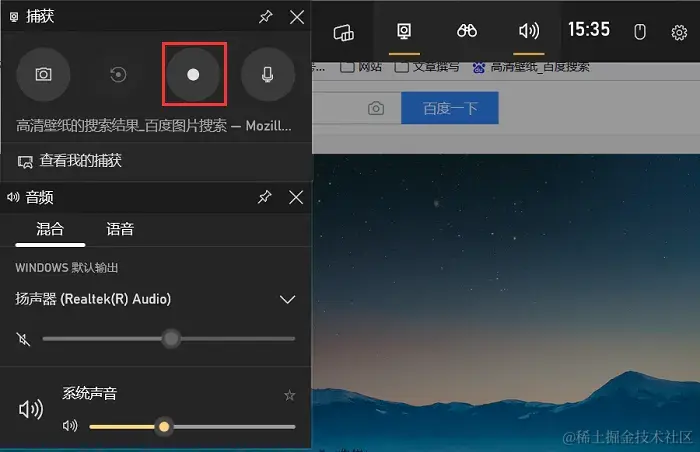
Task: Mute 系统声音 with its small speaker icon
Action: [70, 426]
